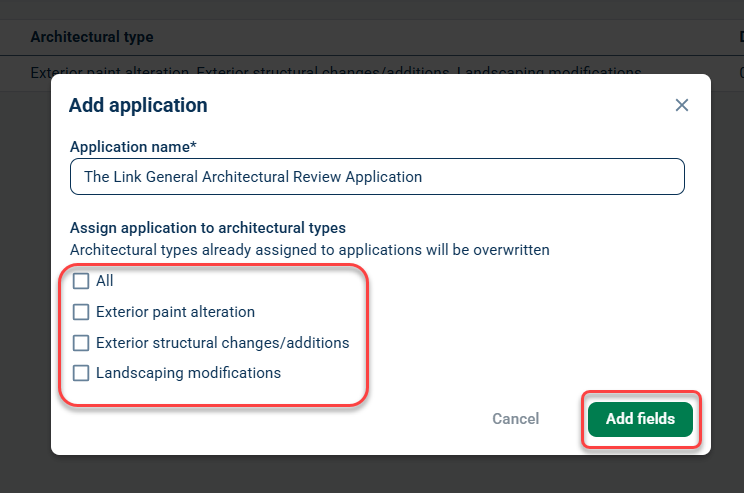Click the Add application dialog title
The height and width of the screenshot is (493, 744).
pyautogui.click(x=138, y=105)
